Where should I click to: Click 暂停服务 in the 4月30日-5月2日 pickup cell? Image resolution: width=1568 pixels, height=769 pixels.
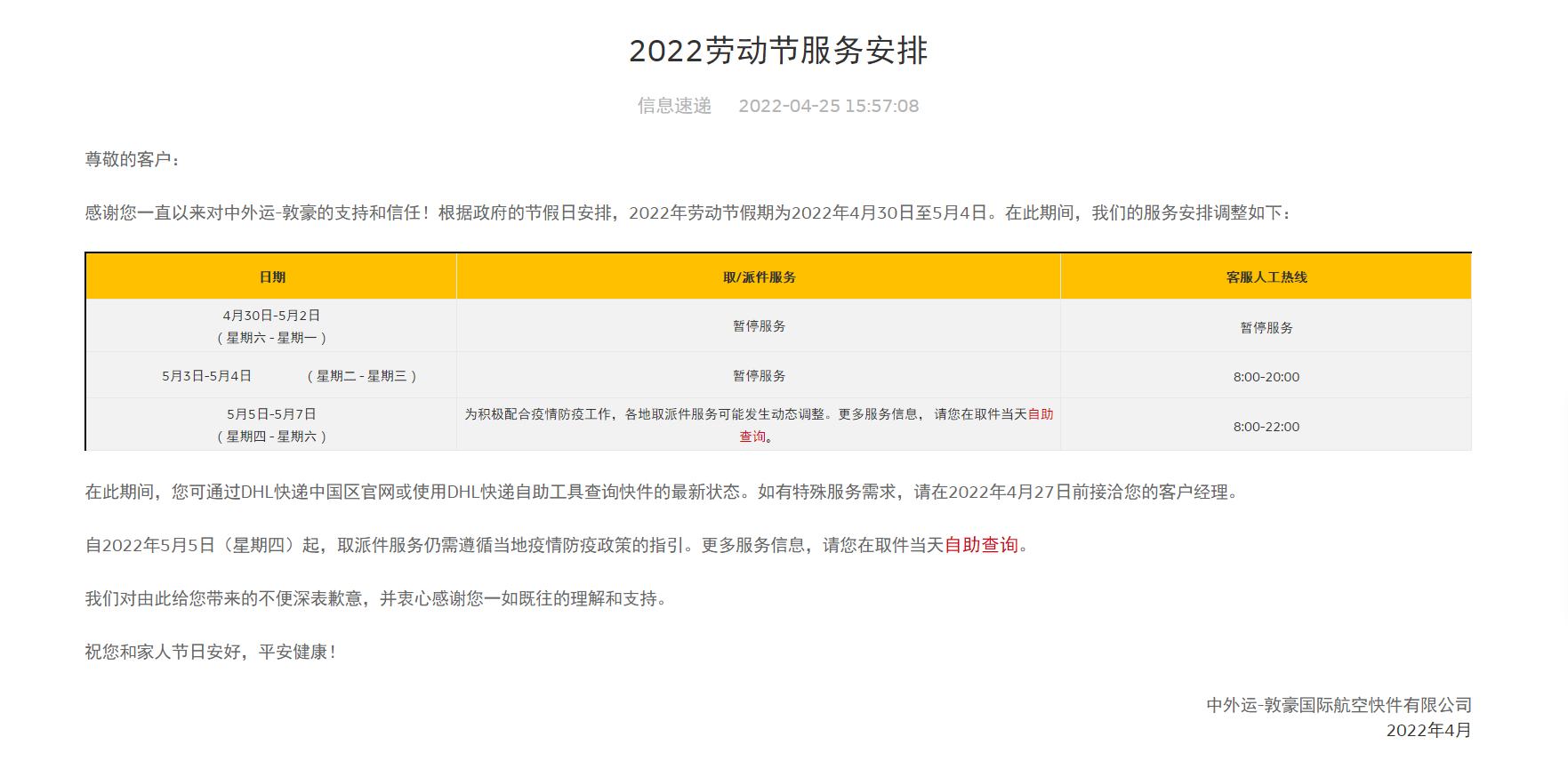[x=760, y=326]
